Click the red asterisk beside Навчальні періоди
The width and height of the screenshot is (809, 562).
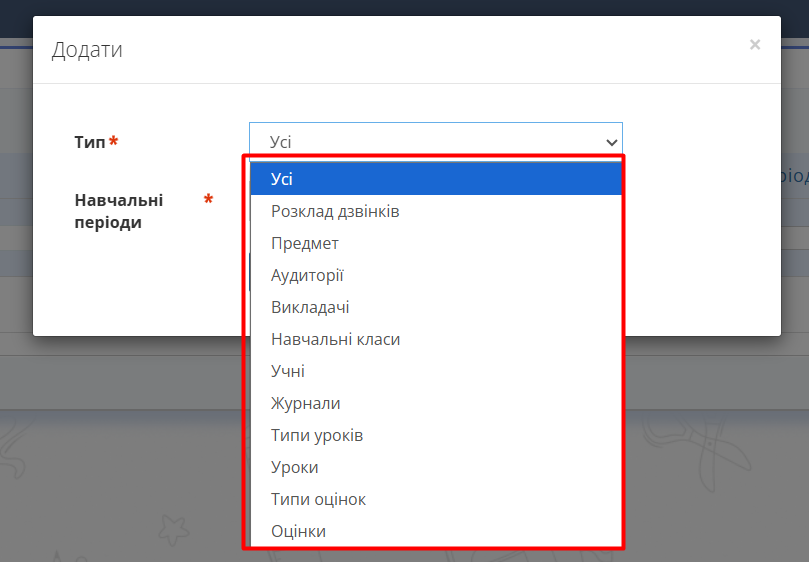click(x=208, y=201)
